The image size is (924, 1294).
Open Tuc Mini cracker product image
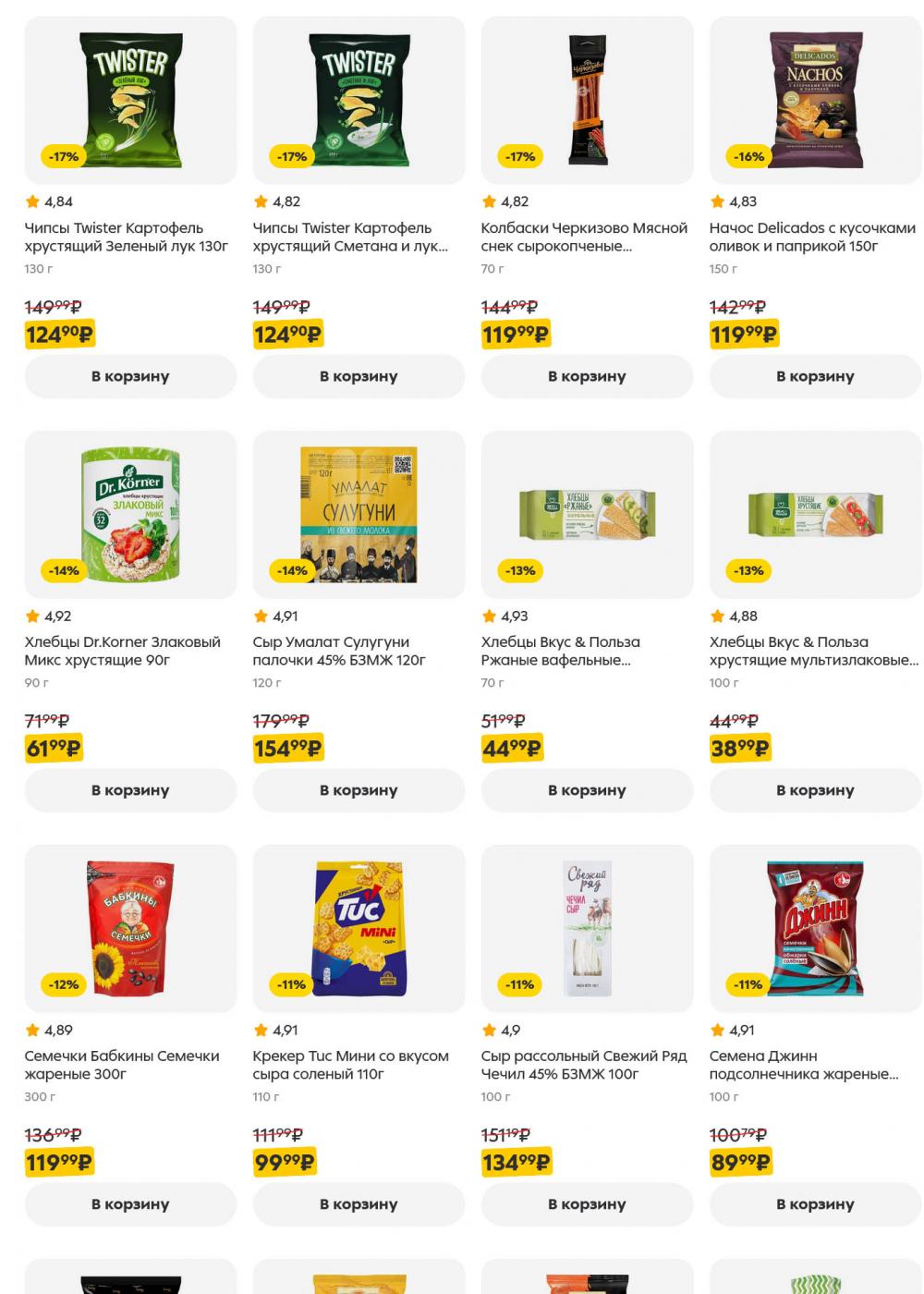pos(359,928)
